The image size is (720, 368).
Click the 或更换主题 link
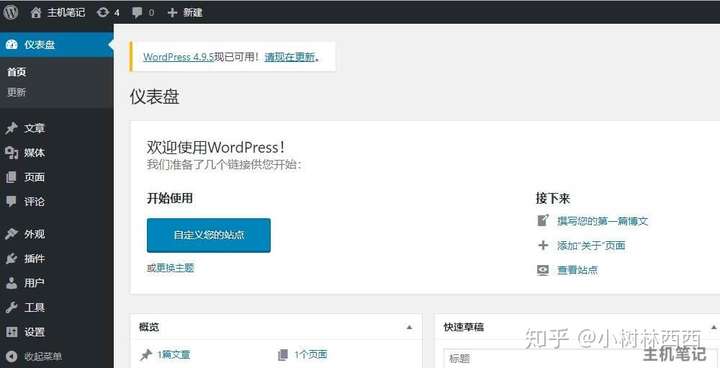coord(170,268)
